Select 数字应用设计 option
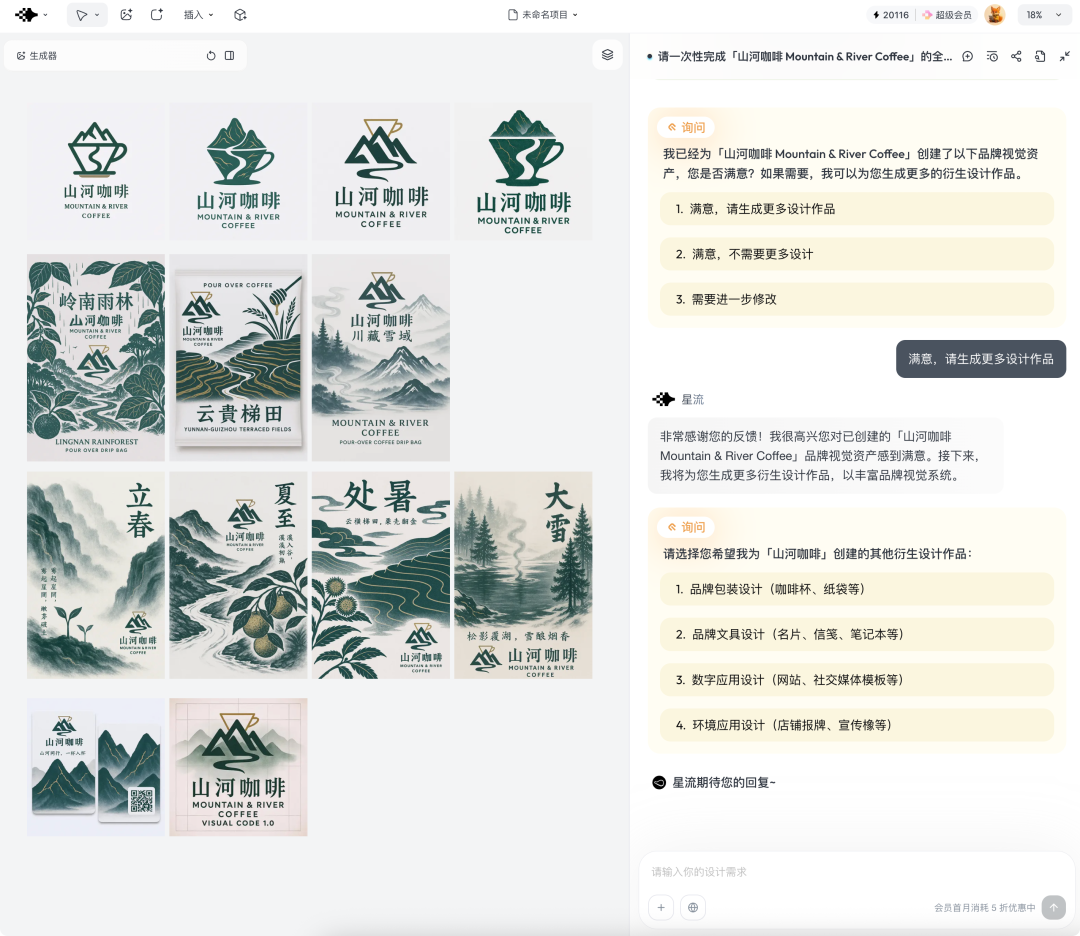Screen dimensions: 1080x936 coord(856,680)
